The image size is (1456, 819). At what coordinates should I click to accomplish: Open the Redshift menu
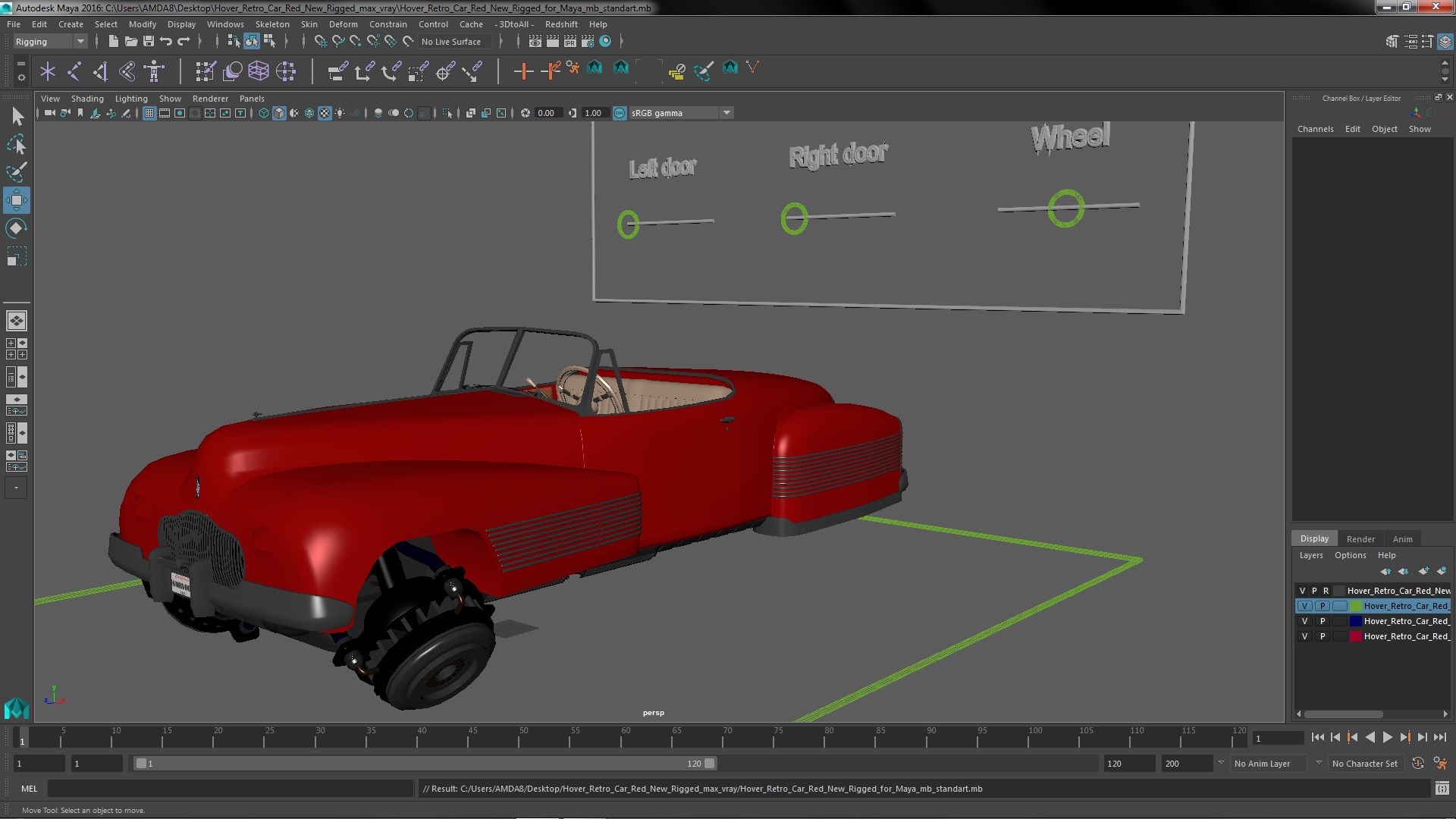[561, 24]
